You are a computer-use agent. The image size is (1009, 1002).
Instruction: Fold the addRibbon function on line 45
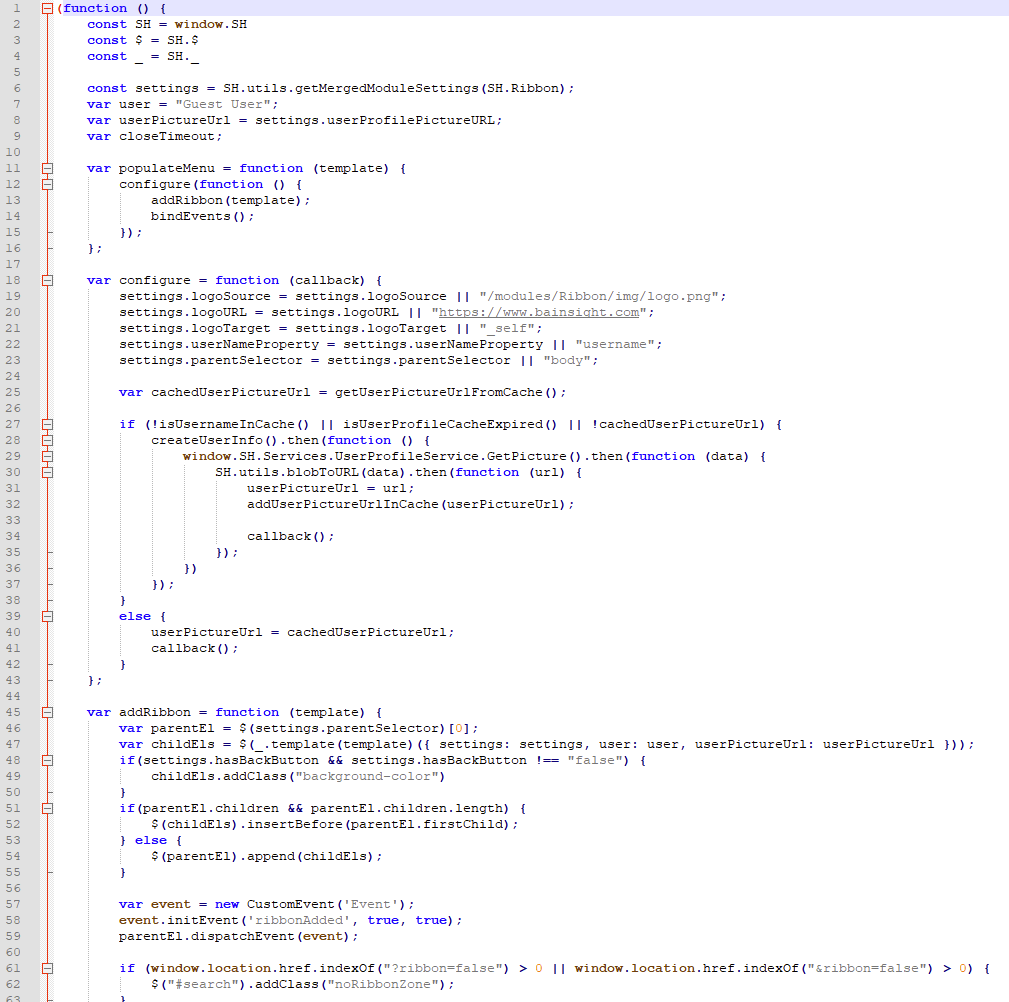tap(47, 712)
